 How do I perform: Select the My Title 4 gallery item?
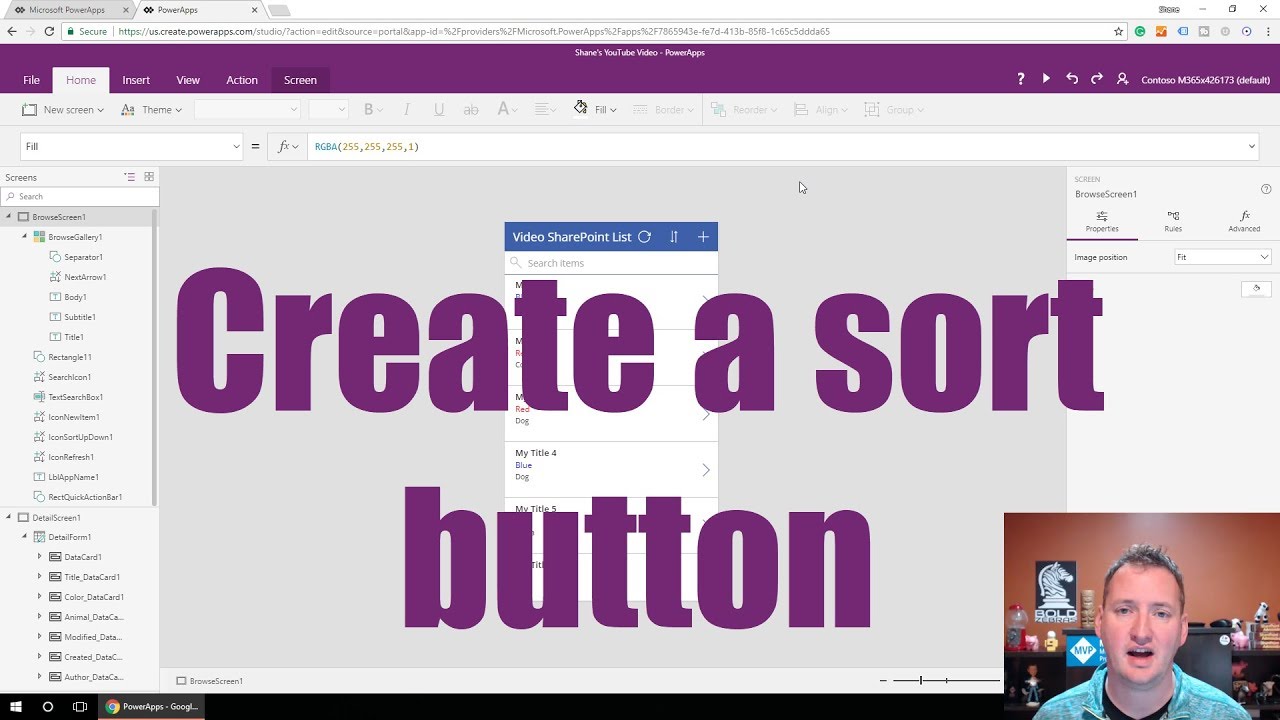(x=611, y=470)
